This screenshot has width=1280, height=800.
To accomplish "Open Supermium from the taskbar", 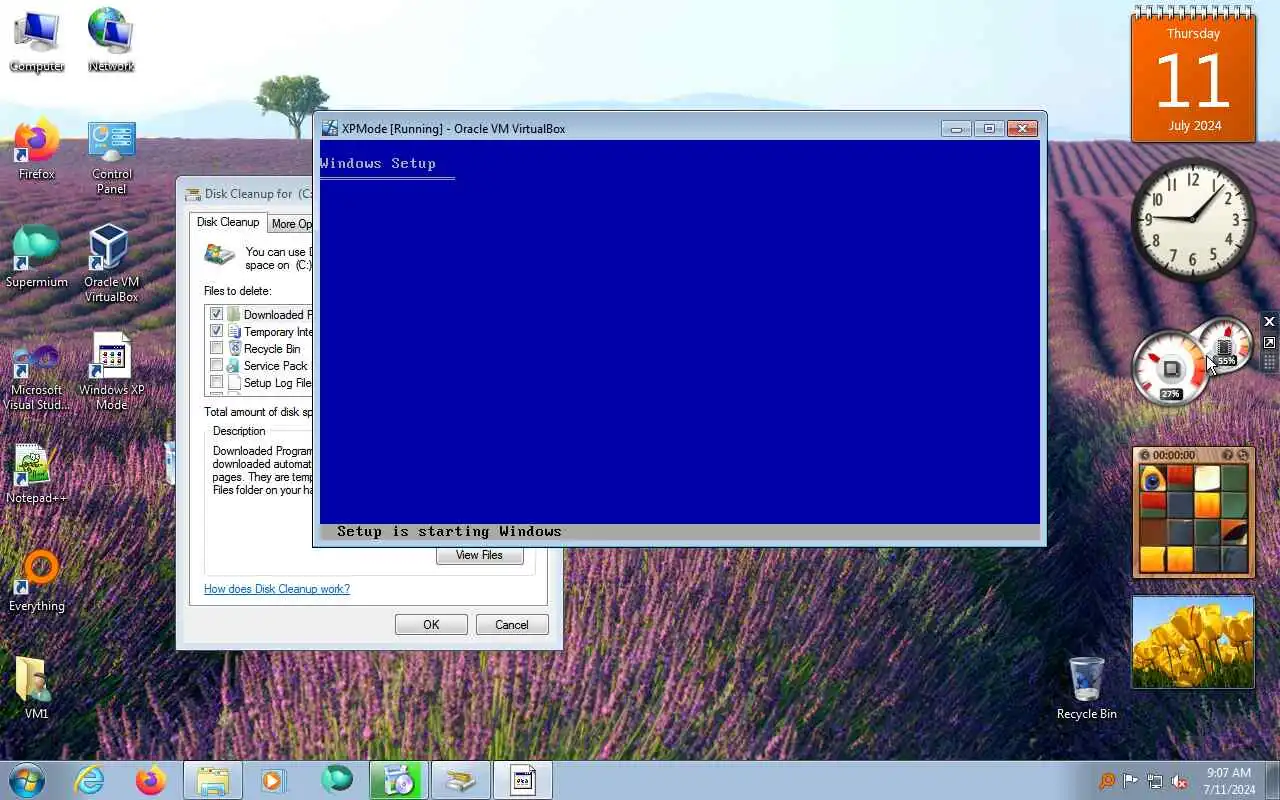I will (x=337, y=780).
